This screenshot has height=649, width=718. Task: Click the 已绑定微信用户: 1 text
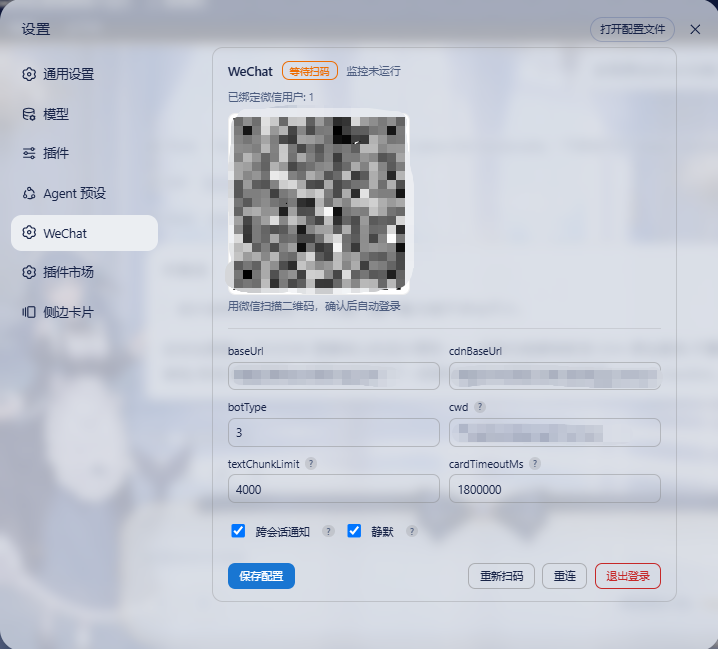coord(271,97)
